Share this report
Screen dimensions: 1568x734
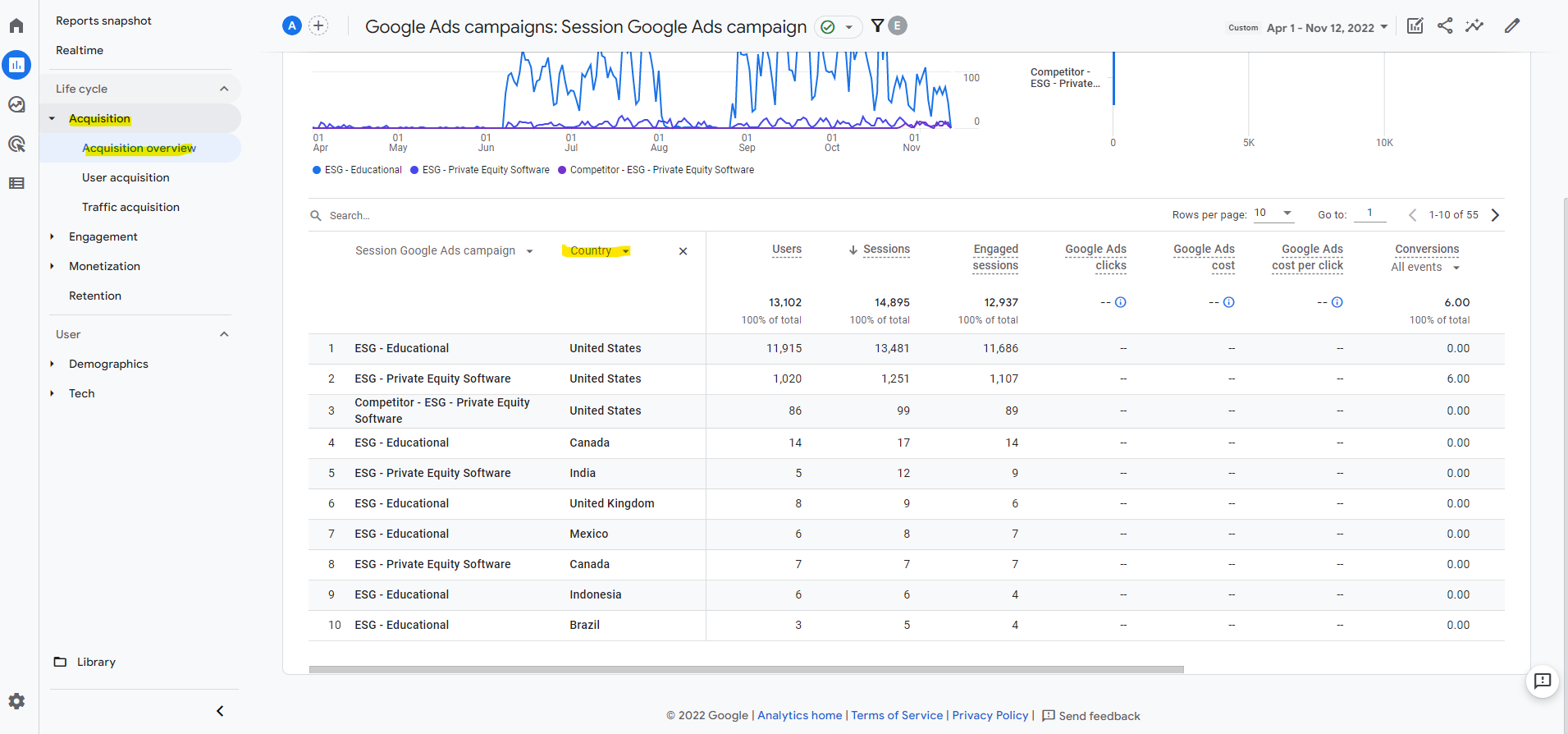(1445, 25)
